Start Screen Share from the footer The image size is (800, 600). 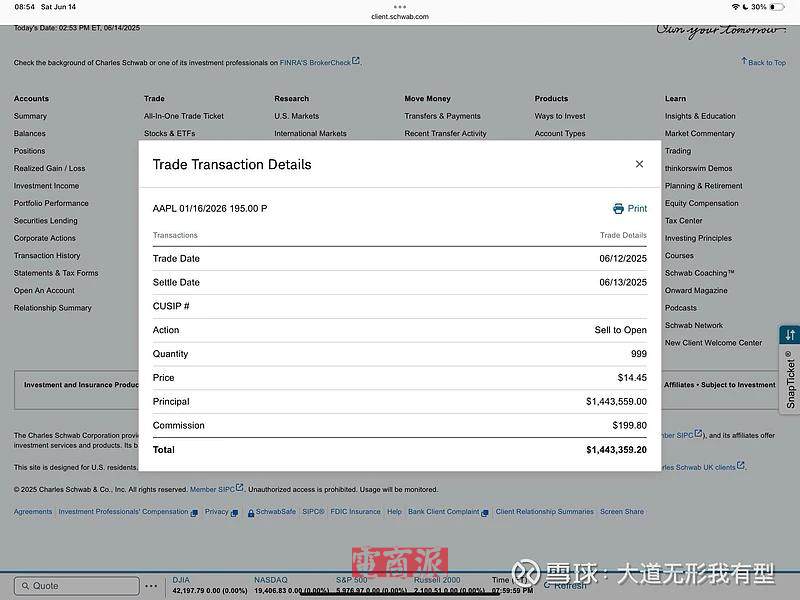[x=622, y=511]
